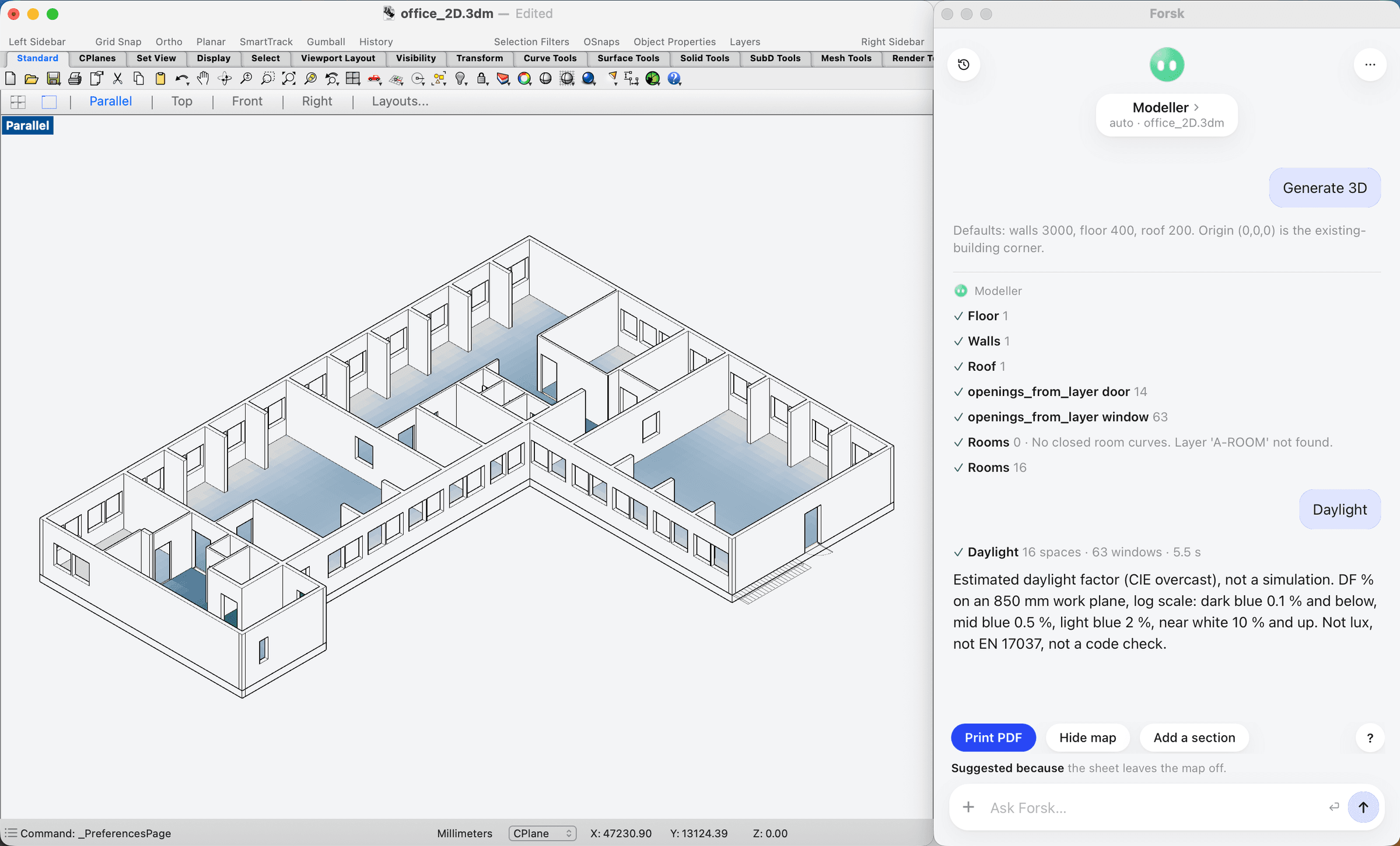
Task: Switch to the Curve Tools tab
Action: 550,58
